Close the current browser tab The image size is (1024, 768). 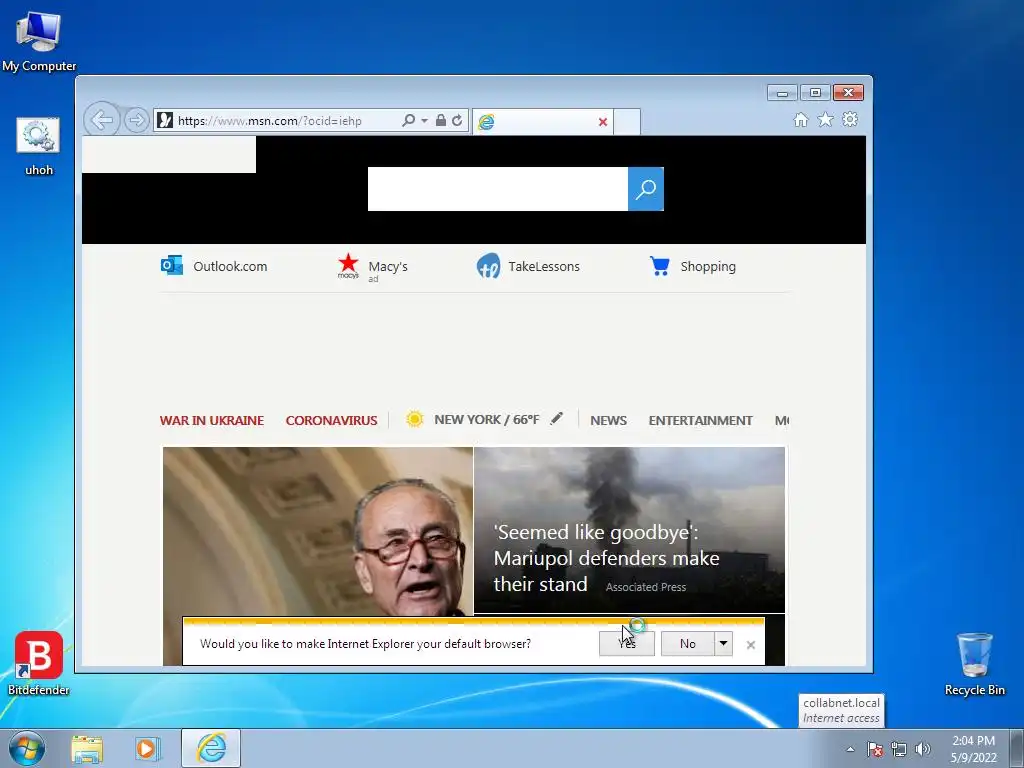(x=603, y=122)
